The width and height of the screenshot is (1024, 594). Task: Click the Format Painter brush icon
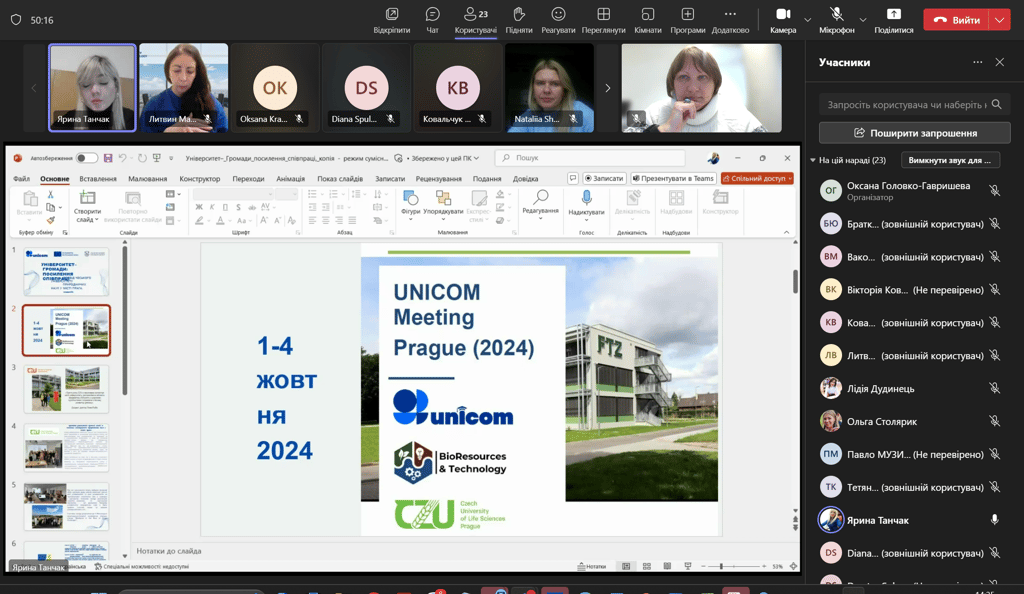point(50,220)
